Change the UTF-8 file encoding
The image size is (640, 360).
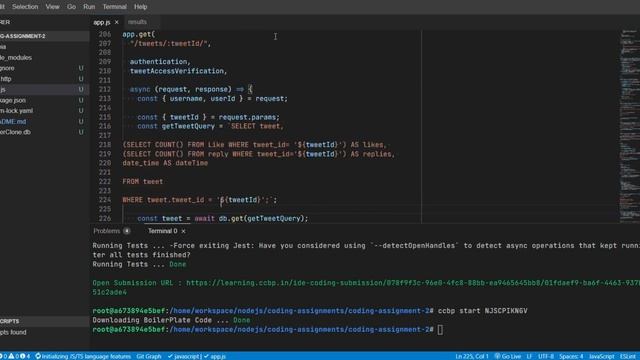click(546, 356)
